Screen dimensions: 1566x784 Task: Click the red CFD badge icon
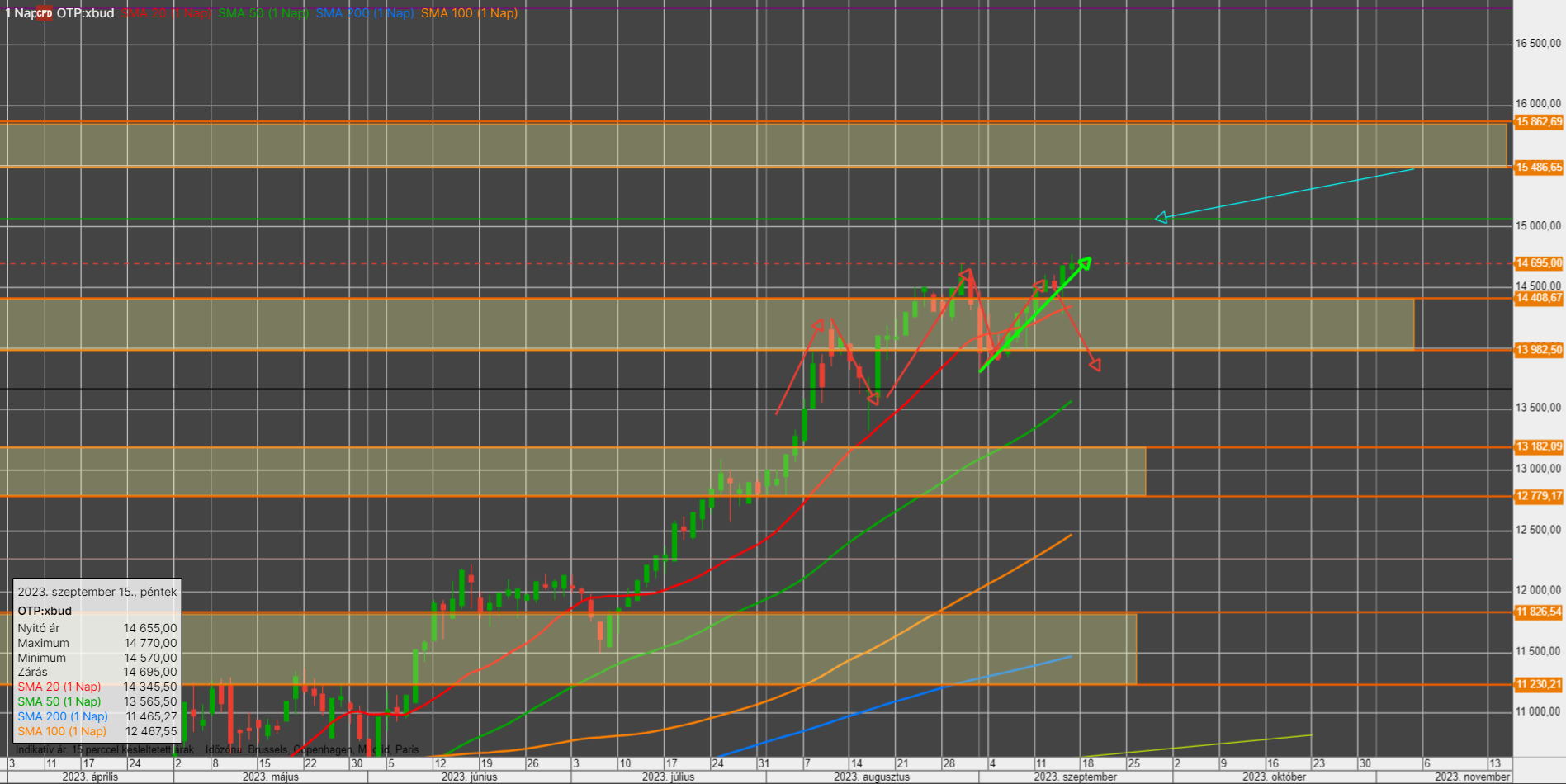click(44, 13)
